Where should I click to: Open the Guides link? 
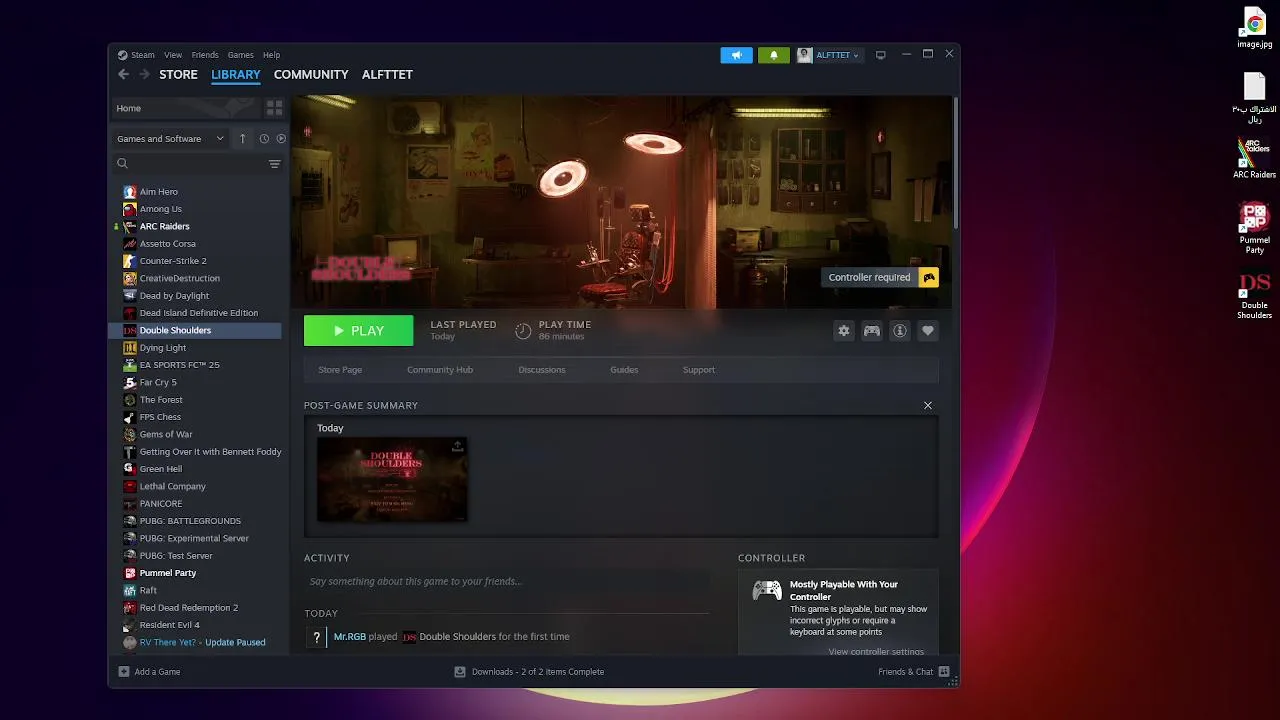(624, 370)
